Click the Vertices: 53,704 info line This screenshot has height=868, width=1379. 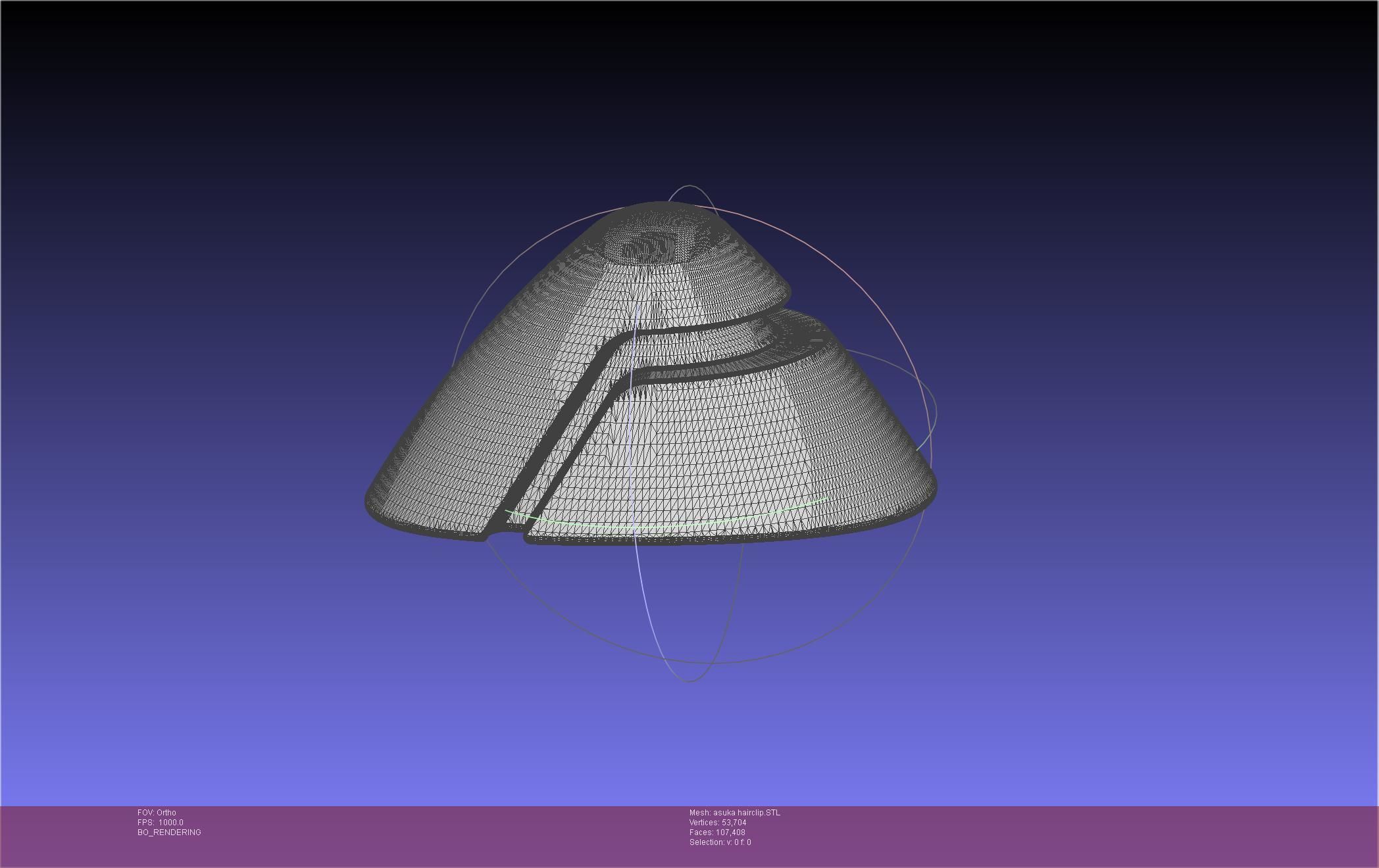click(x=717, y=823)
